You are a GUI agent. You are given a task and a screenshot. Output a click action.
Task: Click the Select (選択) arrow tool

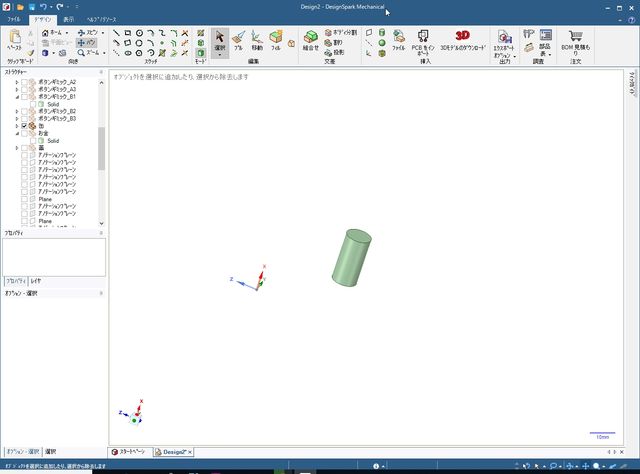[220, 37]
